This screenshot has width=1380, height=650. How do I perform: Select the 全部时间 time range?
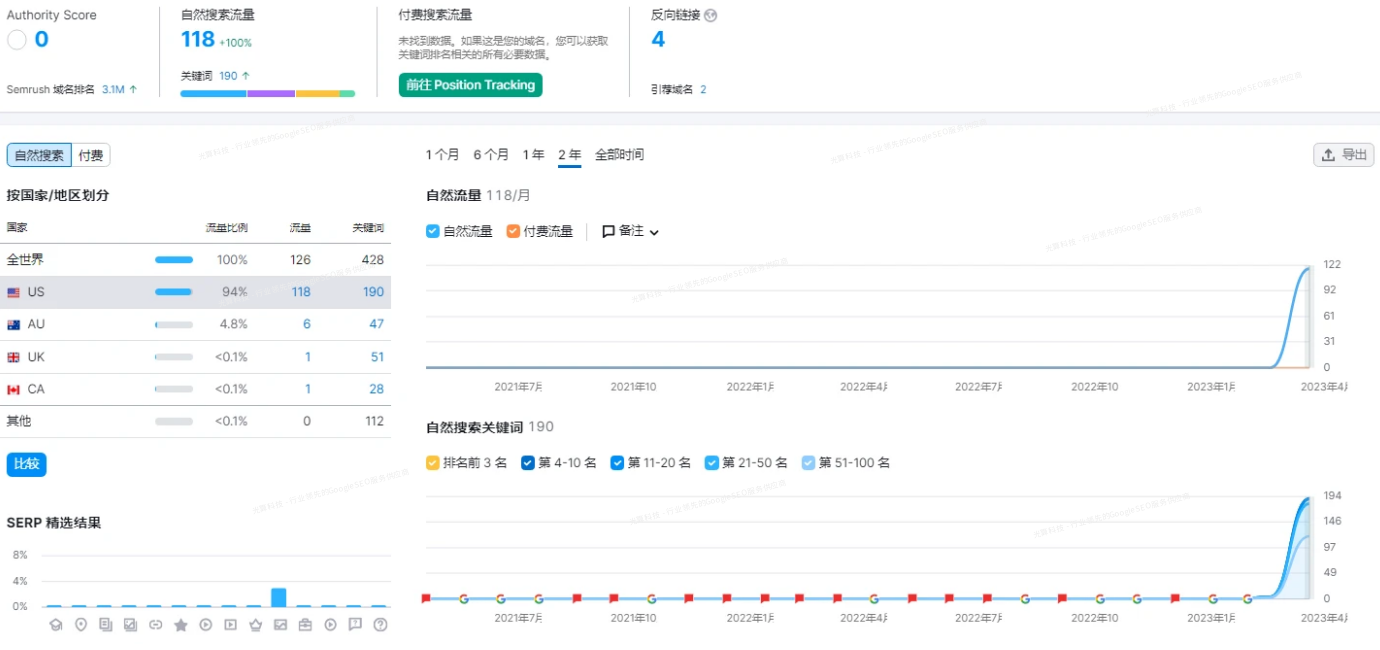[x=620, y=155]
